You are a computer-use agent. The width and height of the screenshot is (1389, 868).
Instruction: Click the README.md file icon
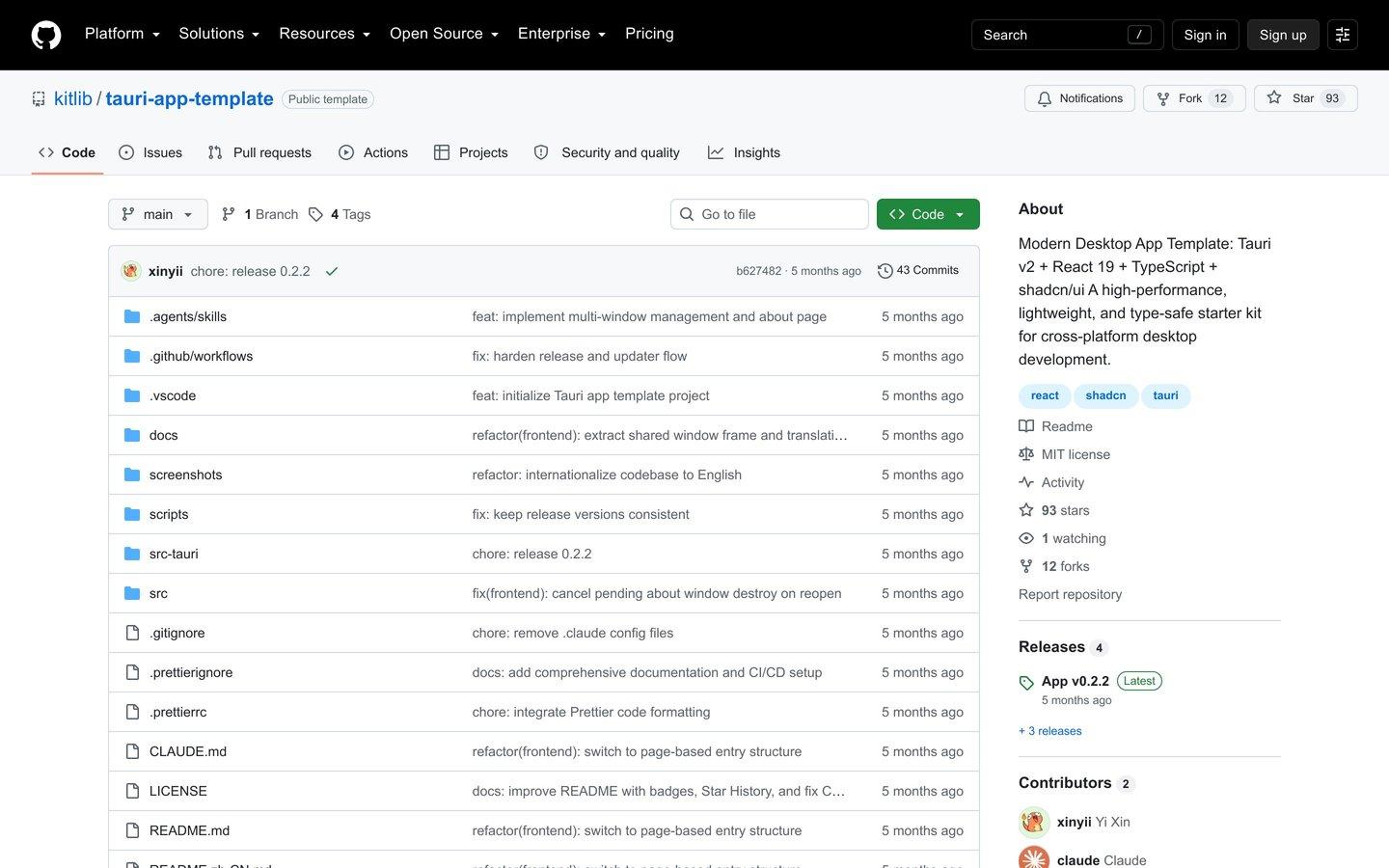point(132,830)
